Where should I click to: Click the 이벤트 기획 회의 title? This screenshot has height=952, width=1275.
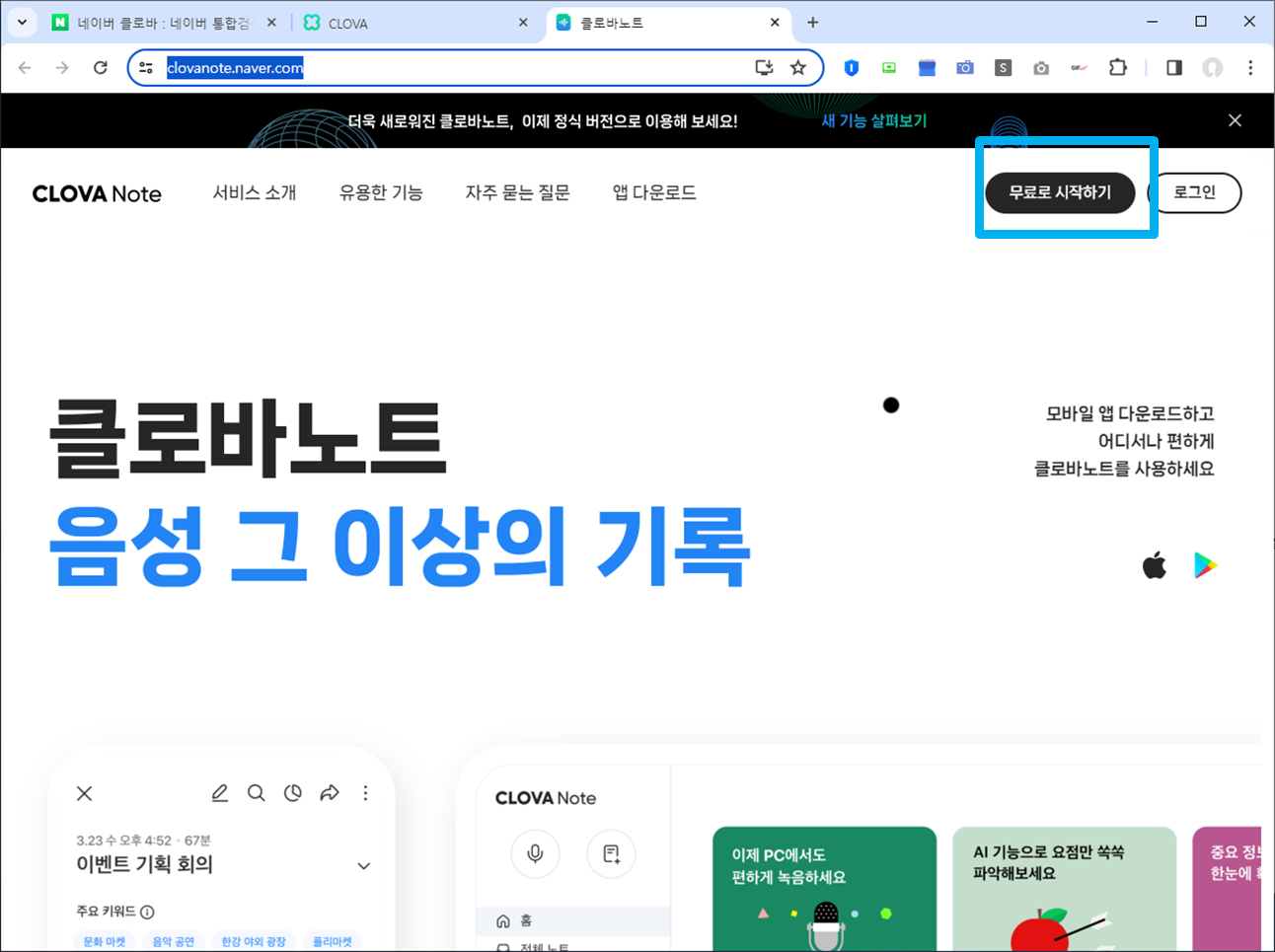(x=144, y=864)
